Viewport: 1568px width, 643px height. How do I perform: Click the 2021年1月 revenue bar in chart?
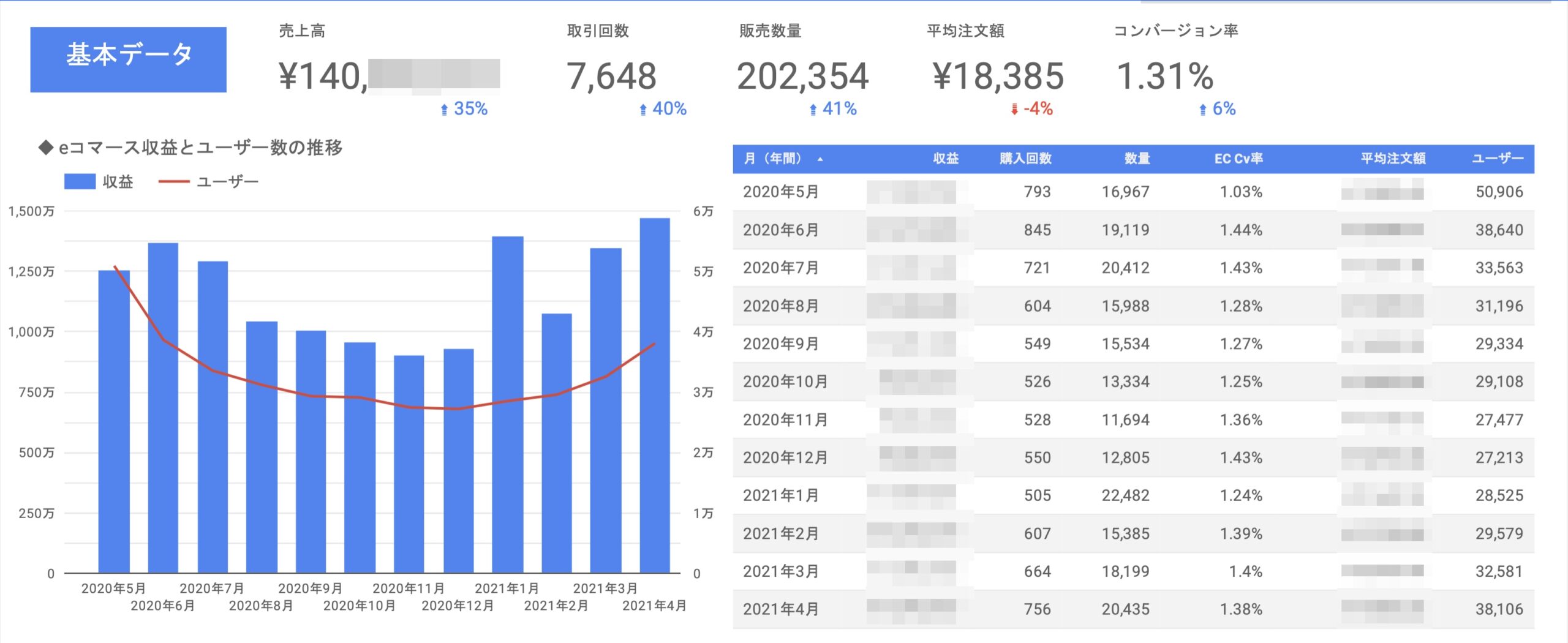pos(508,404)
